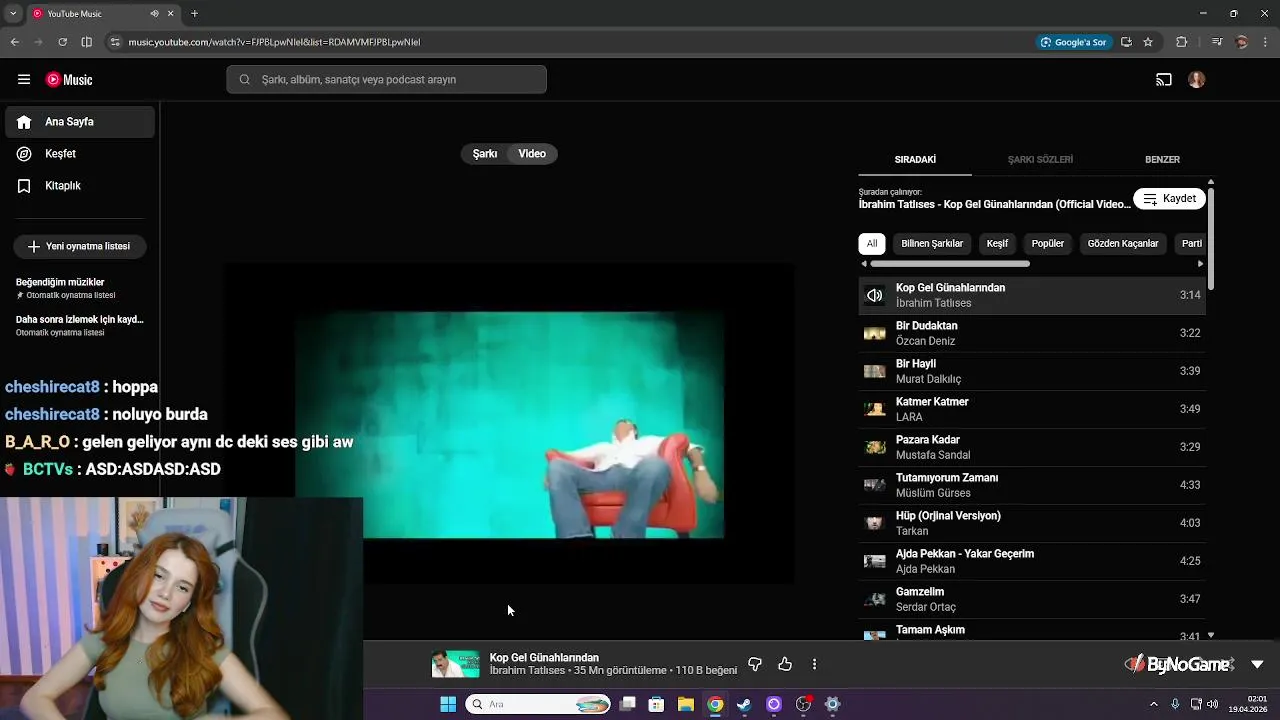The image size is (1280, 720).
Task: Open the player bar three-dot menu
Action: (x=814, y=664)
